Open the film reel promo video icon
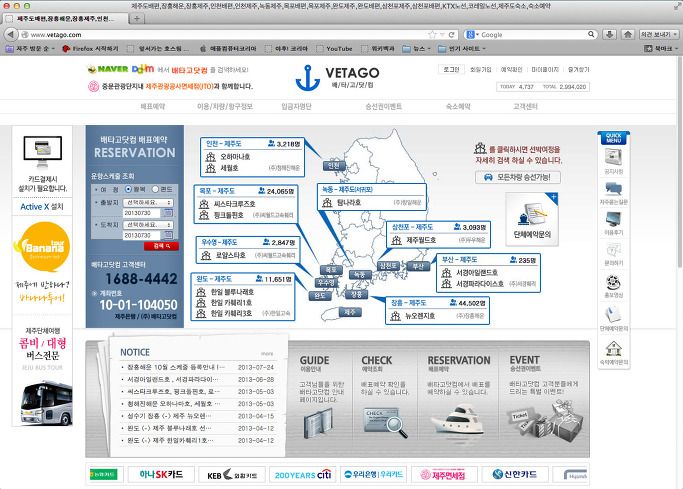Image resolution: width=683 pixels, height=489 pixels. click(613, 282)
